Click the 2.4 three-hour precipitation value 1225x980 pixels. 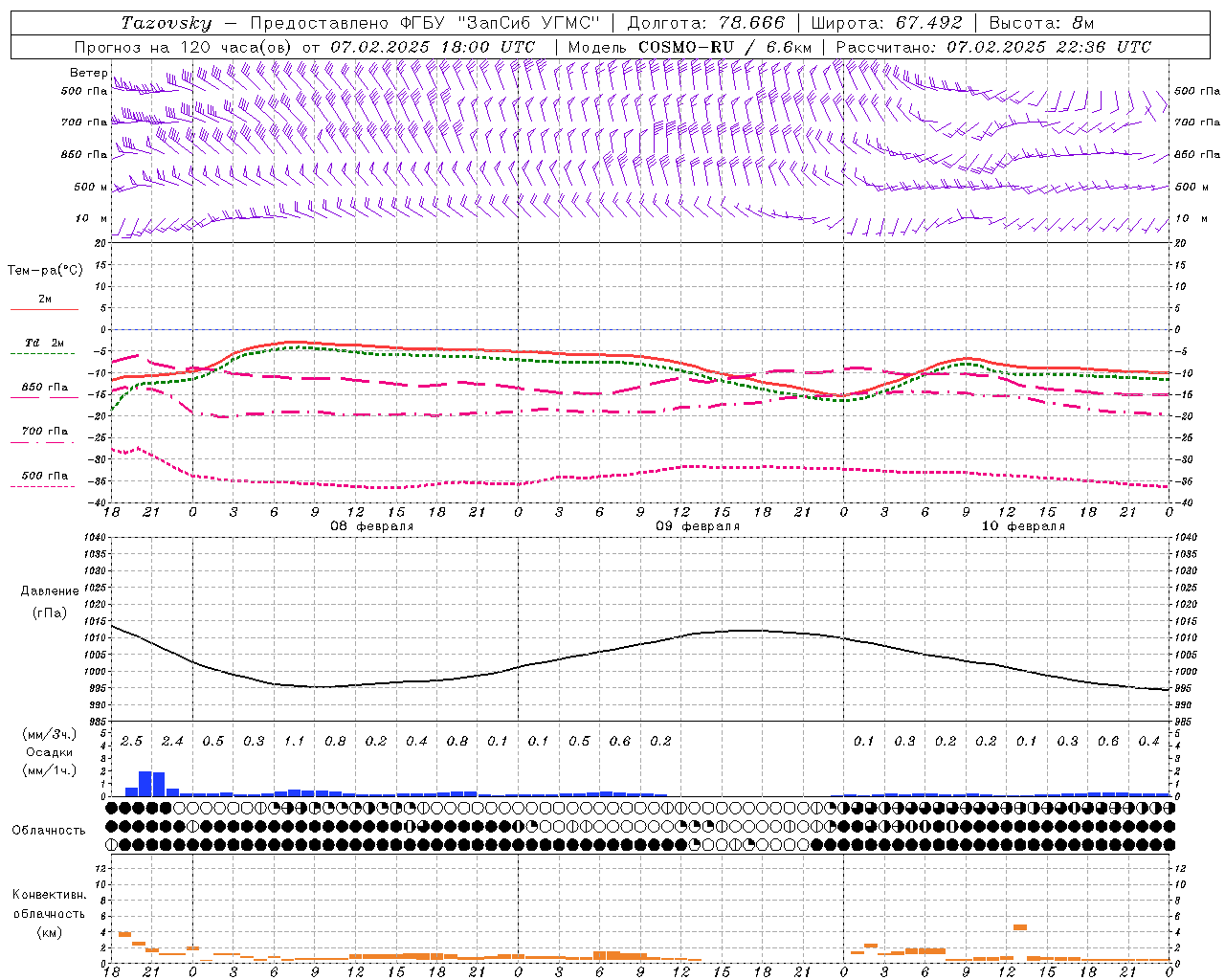tap(172, 742)
